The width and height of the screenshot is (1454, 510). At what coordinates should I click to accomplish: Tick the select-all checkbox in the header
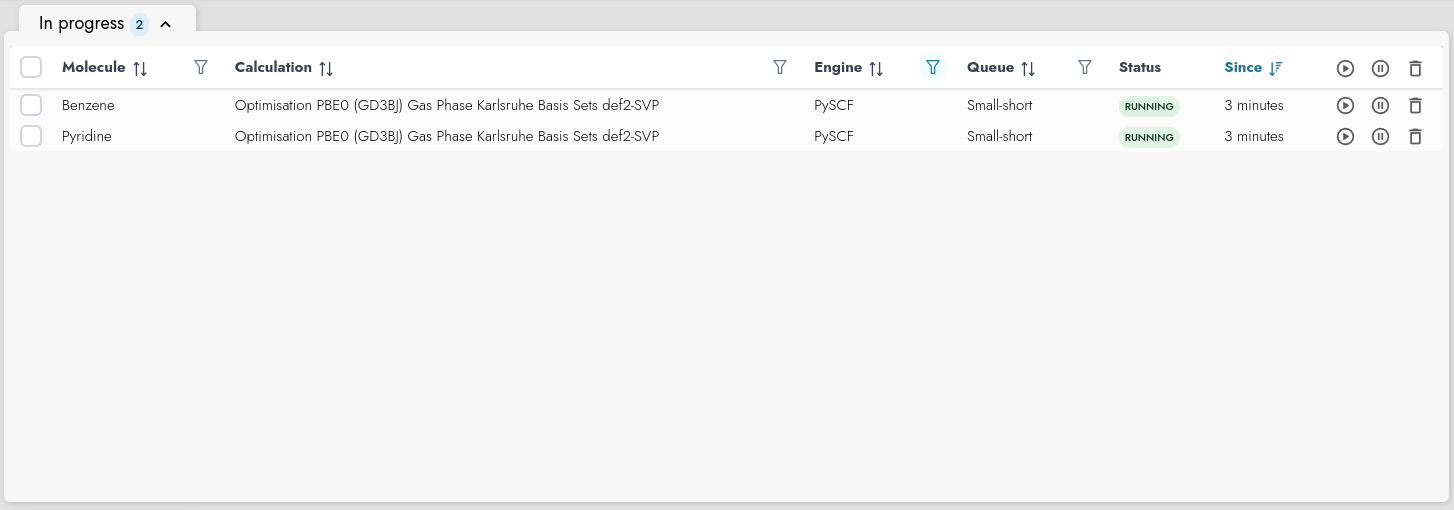pos(31,68)
